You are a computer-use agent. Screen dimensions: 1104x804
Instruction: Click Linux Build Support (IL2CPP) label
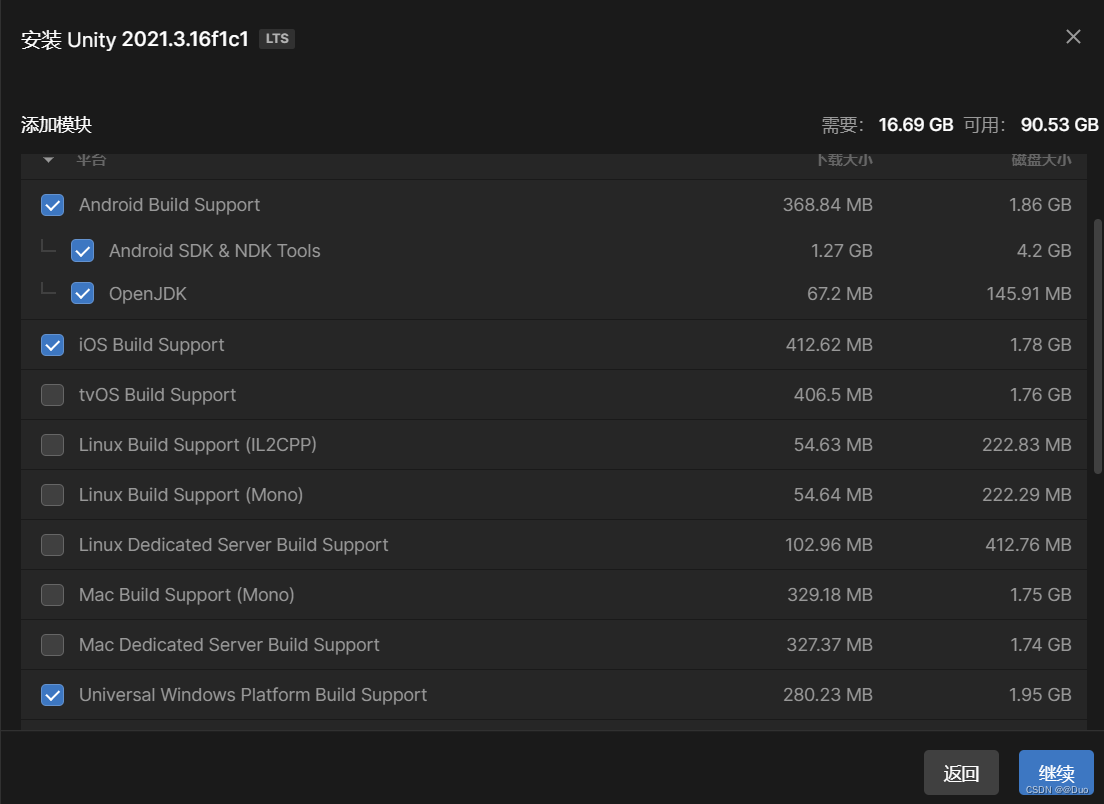(x=198, y=445)
